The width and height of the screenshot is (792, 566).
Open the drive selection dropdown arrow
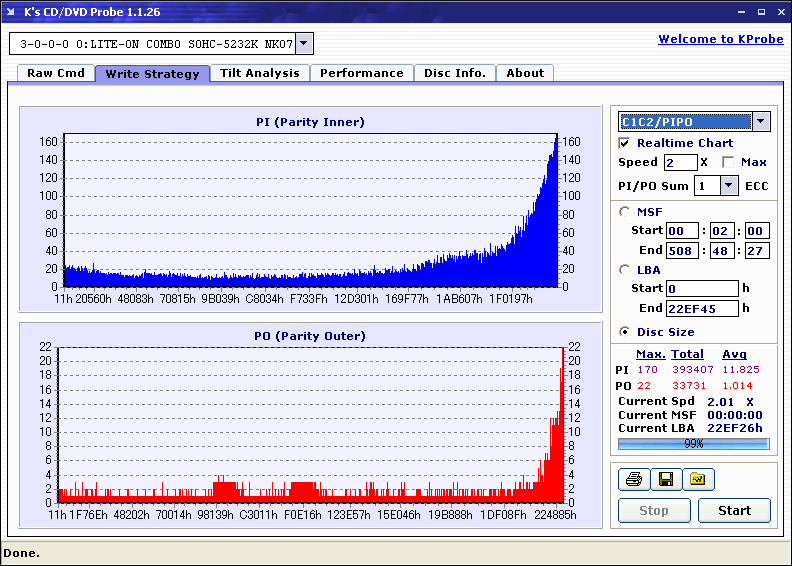[x=304, y=43]
